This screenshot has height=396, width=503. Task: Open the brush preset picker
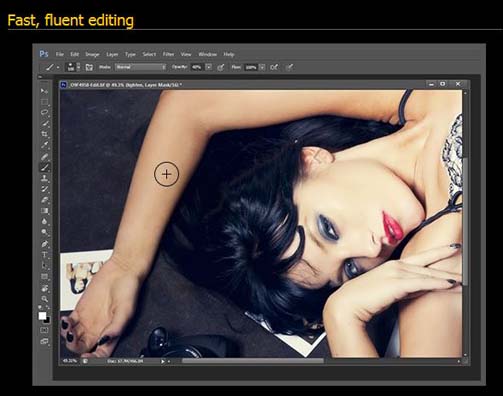[73, 67]
